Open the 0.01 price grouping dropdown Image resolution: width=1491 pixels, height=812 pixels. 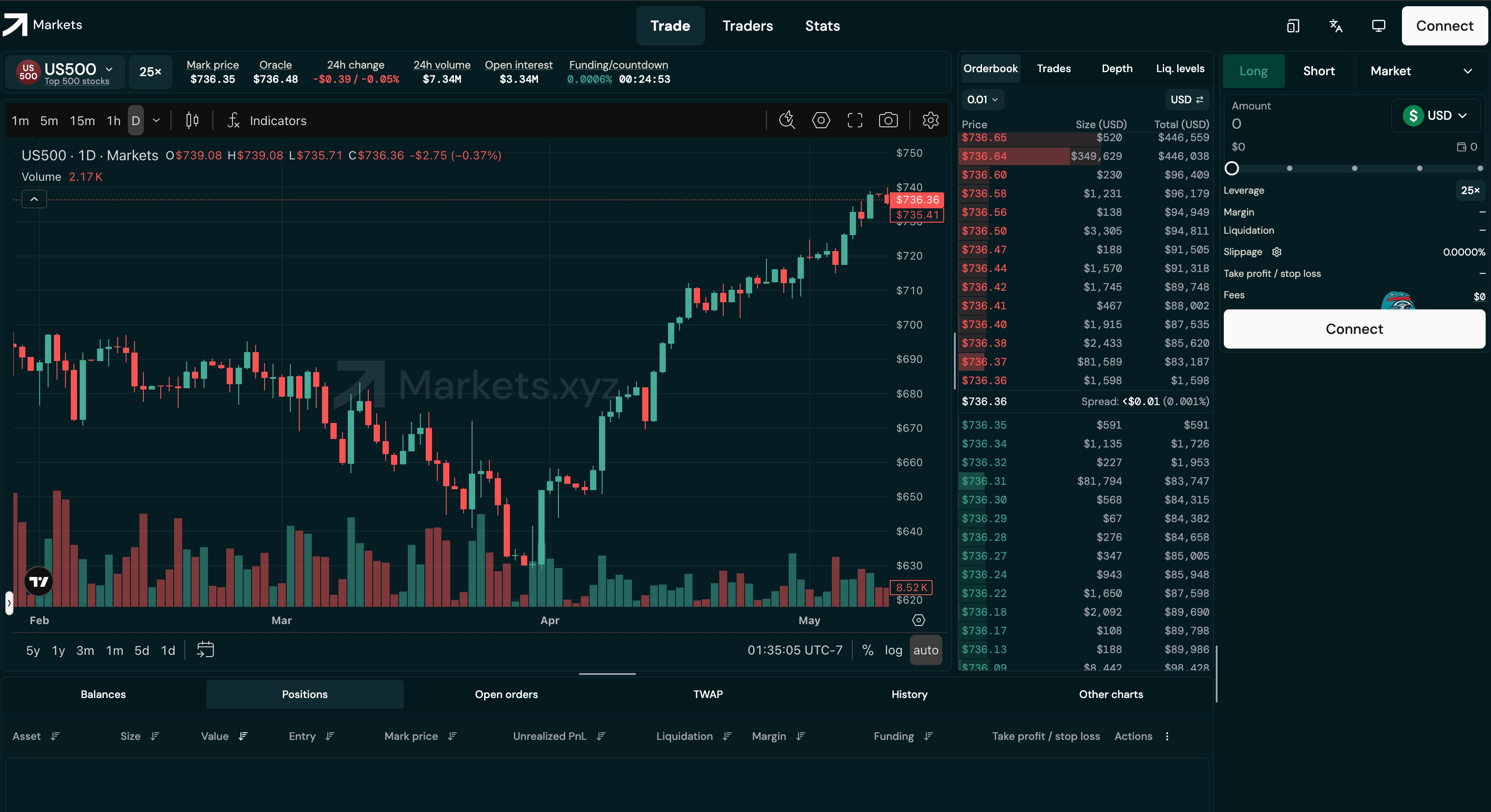pyautogui.click(x=982, y=100)
